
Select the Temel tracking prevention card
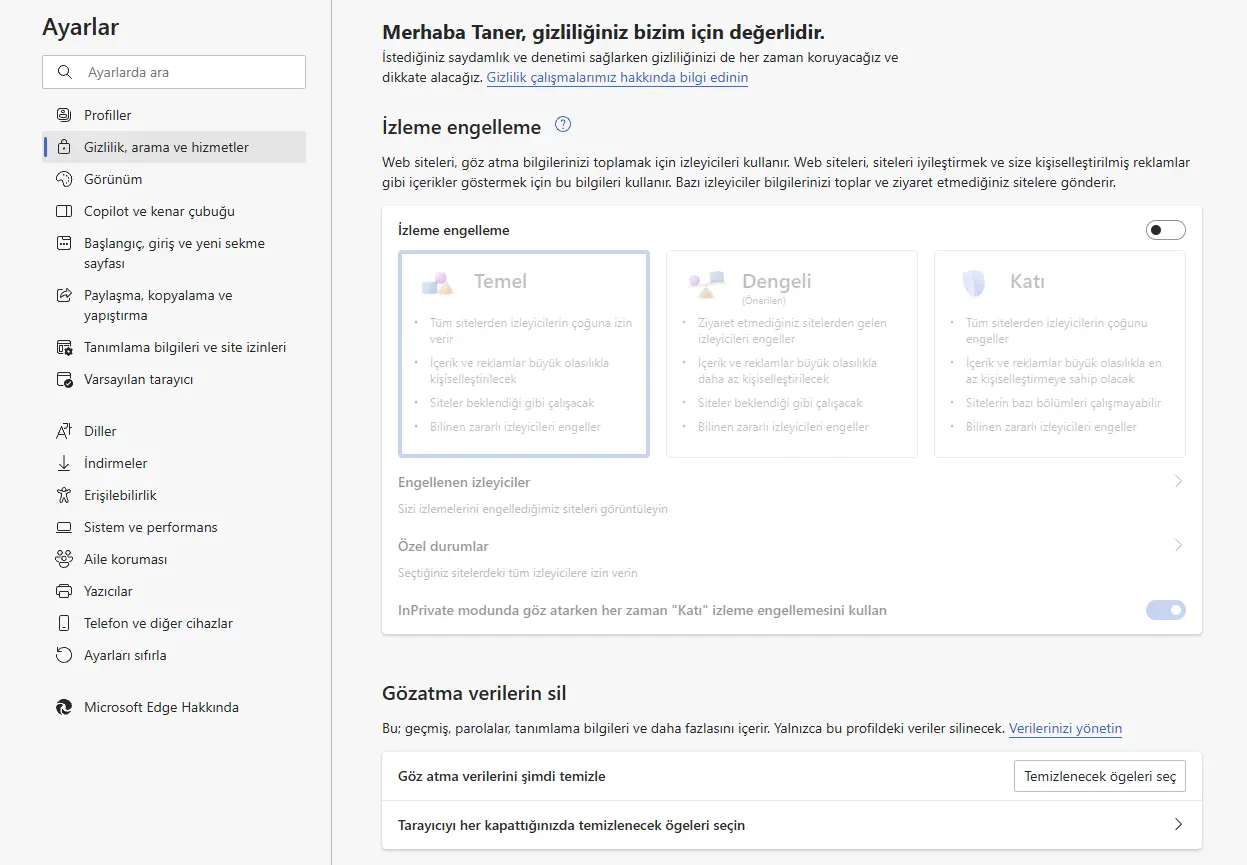[524, 354]
